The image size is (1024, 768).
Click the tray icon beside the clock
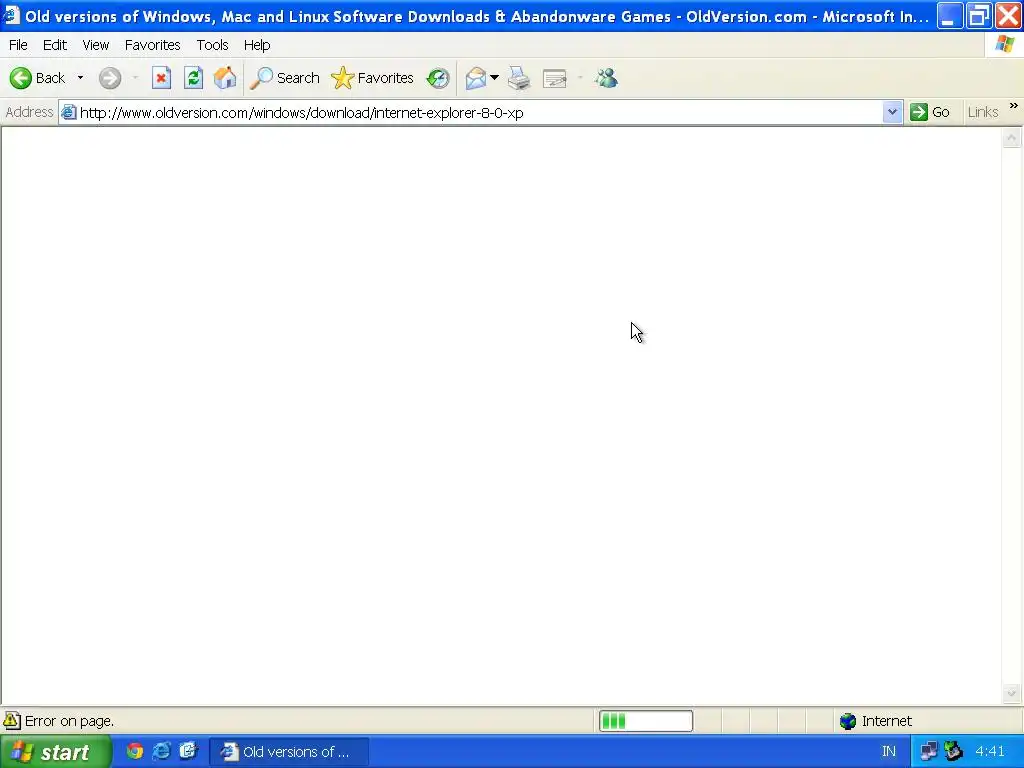point(953,752)
